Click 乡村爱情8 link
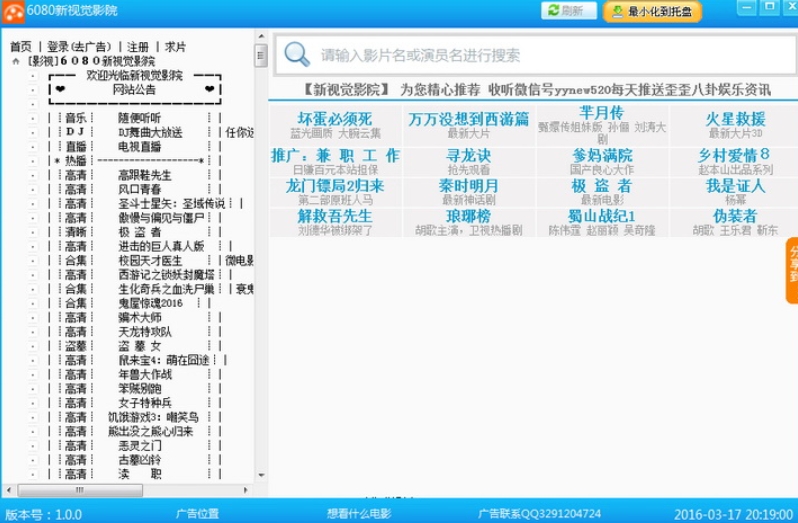This screenshot has width=798, height=523. pyautogui.click(x=734, y=155)
